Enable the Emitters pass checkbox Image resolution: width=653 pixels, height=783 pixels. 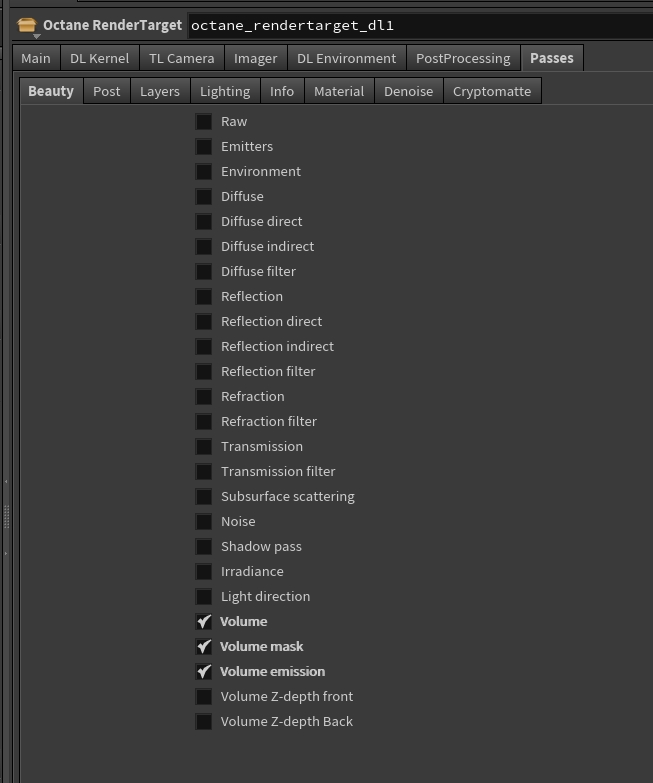[x=204, y=147]
